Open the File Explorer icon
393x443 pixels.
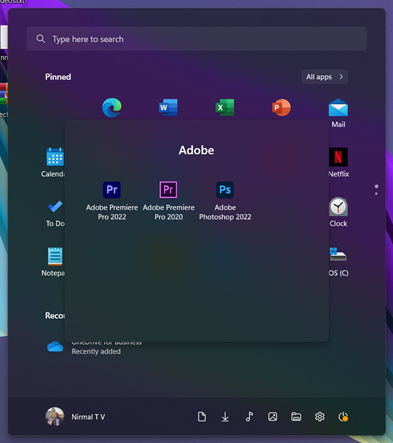tap(296, 417)
